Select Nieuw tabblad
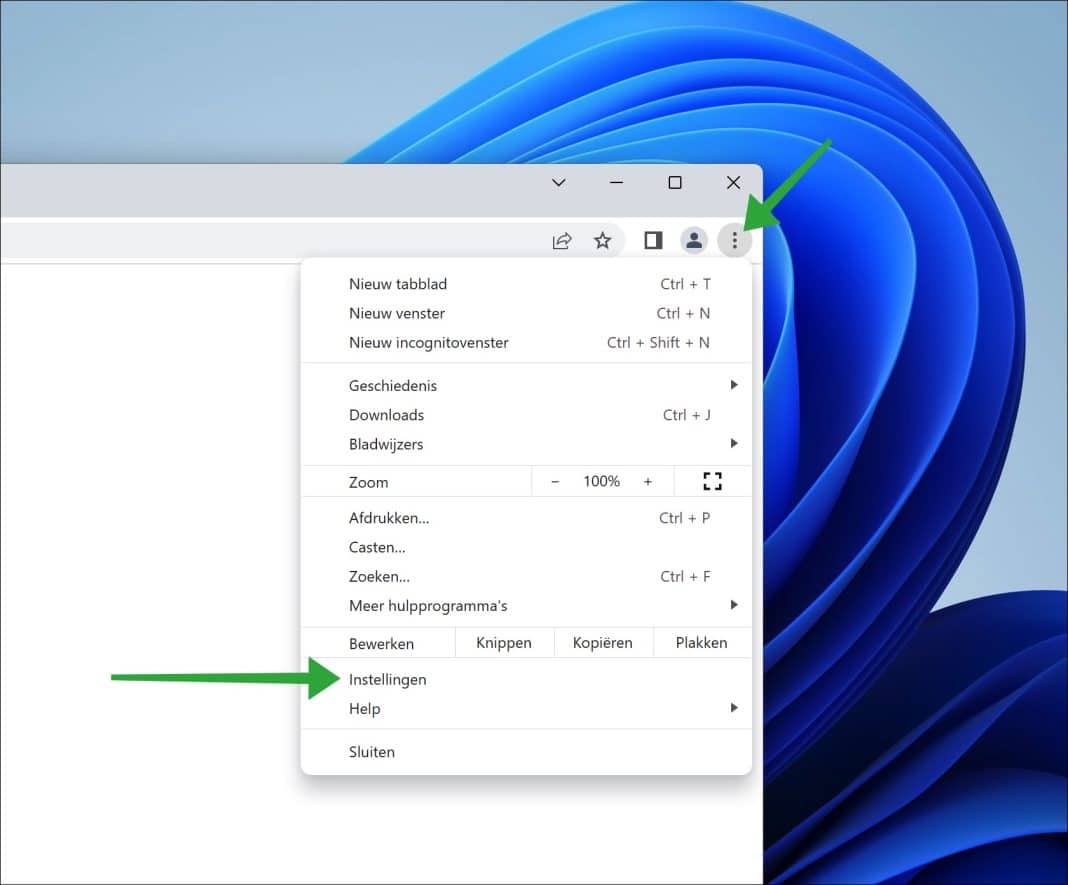The image size is (1068, 885). (397, 284)
